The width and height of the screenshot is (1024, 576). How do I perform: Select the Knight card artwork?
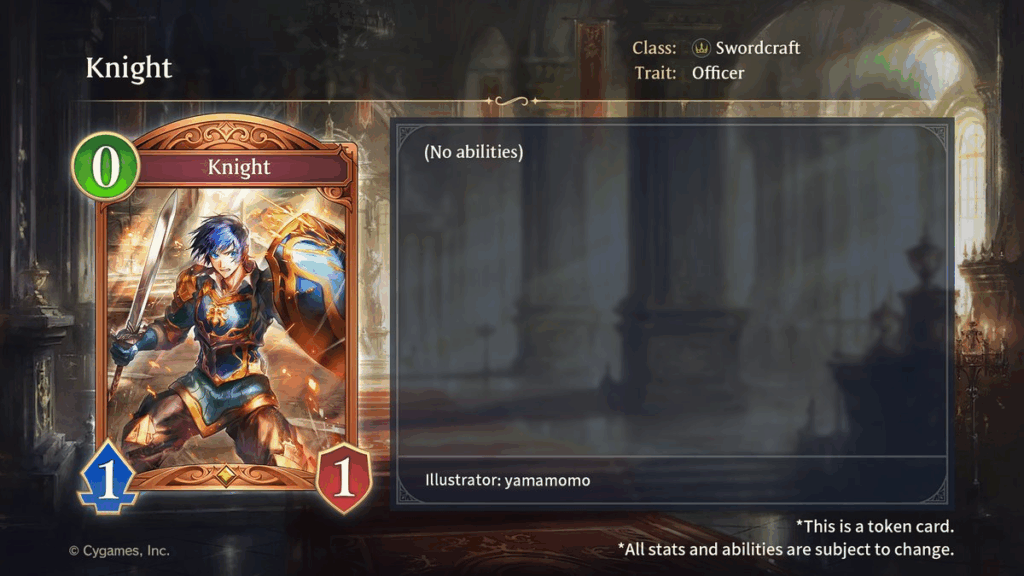(x=226, y=327)
